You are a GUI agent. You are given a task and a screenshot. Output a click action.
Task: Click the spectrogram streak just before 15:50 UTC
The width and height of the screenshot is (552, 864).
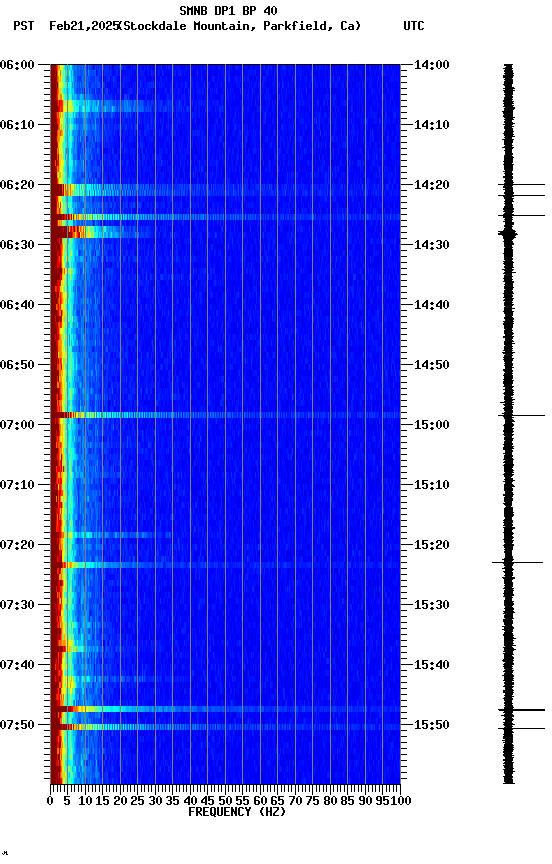tap(225, 709)
